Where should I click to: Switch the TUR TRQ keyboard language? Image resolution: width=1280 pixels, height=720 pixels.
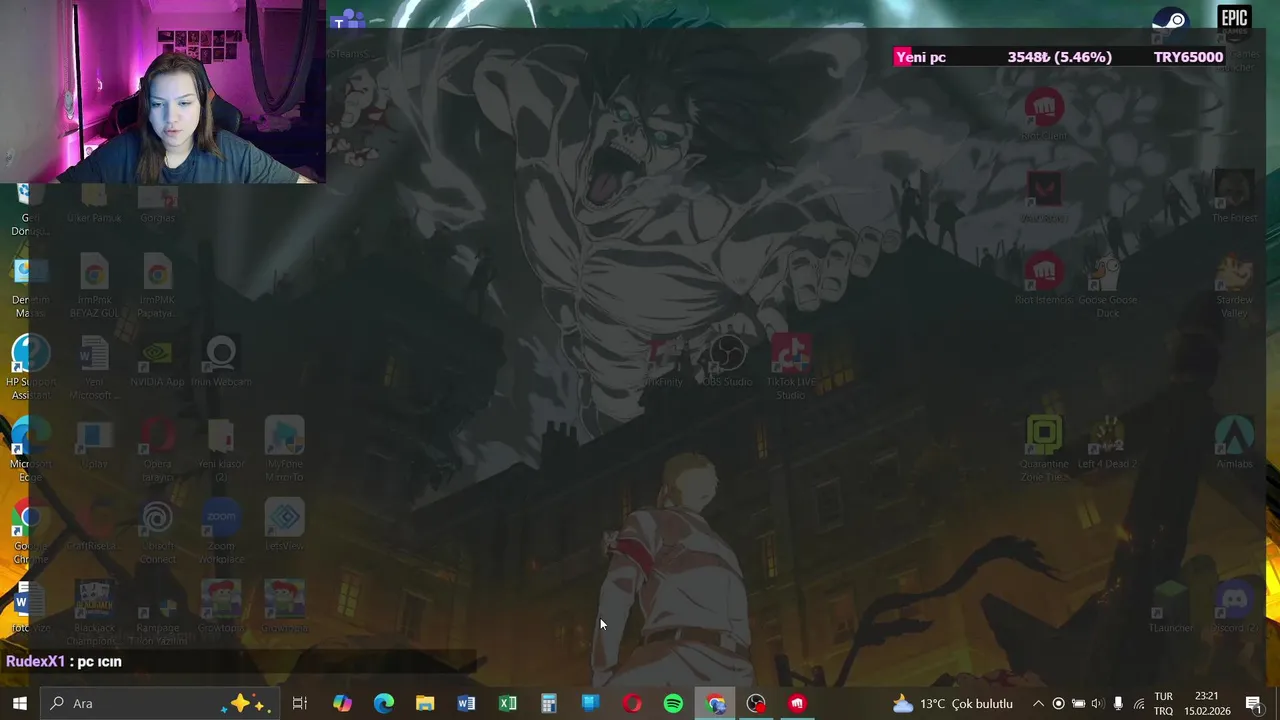click(x=1164, y=703)
